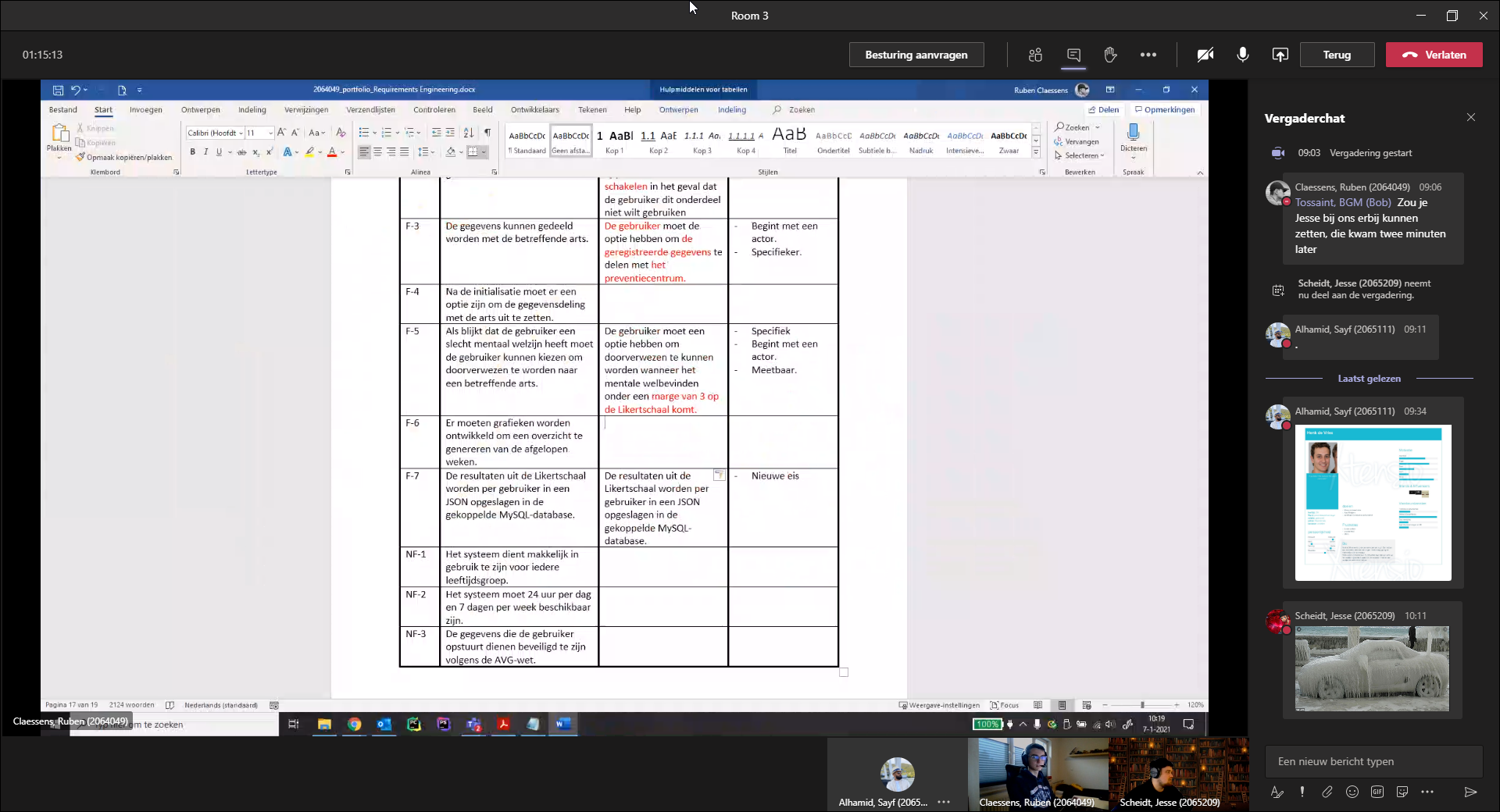Open more options next to Alhamid, Sayf tile
Image resolution: width=1500 pixels, height=812 pixels.
coord(944,802)
